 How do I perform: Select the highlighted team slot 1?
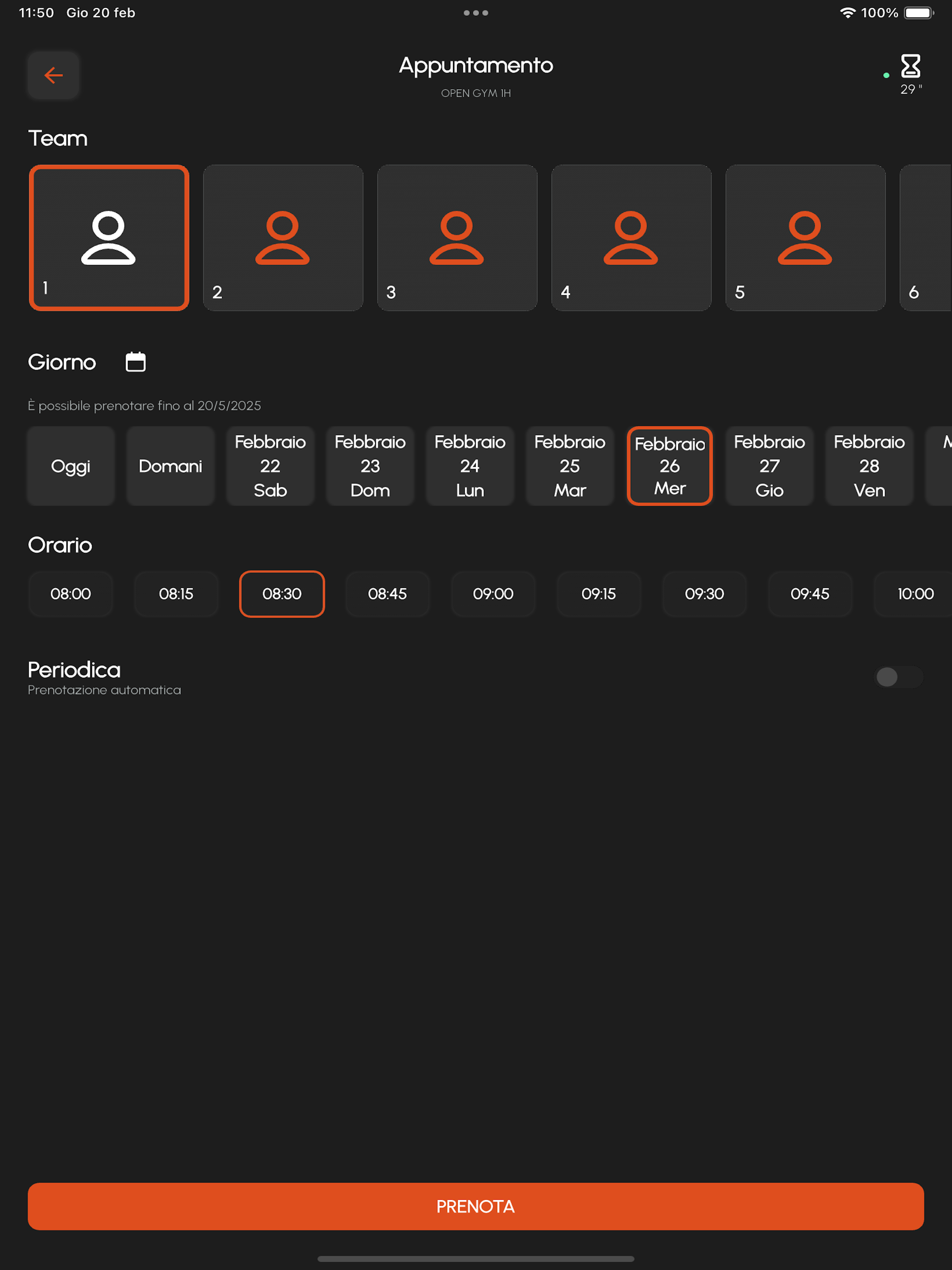click(x=109, y=238)
